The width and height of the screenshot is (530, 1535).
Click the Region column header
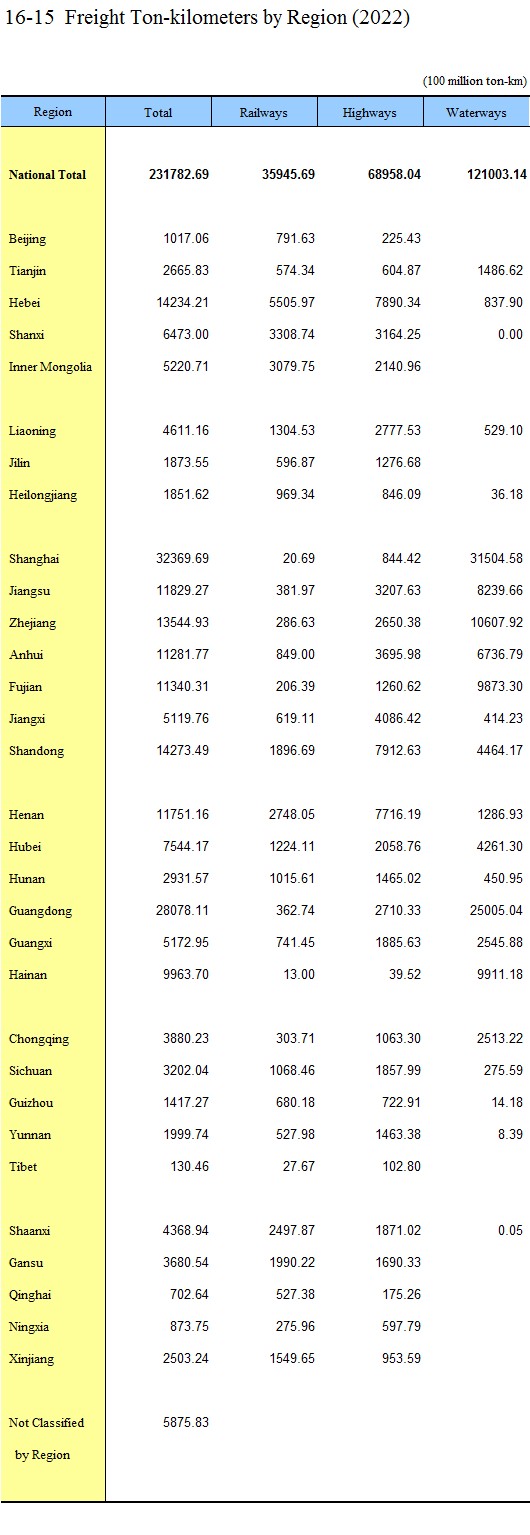click(53, 112)
